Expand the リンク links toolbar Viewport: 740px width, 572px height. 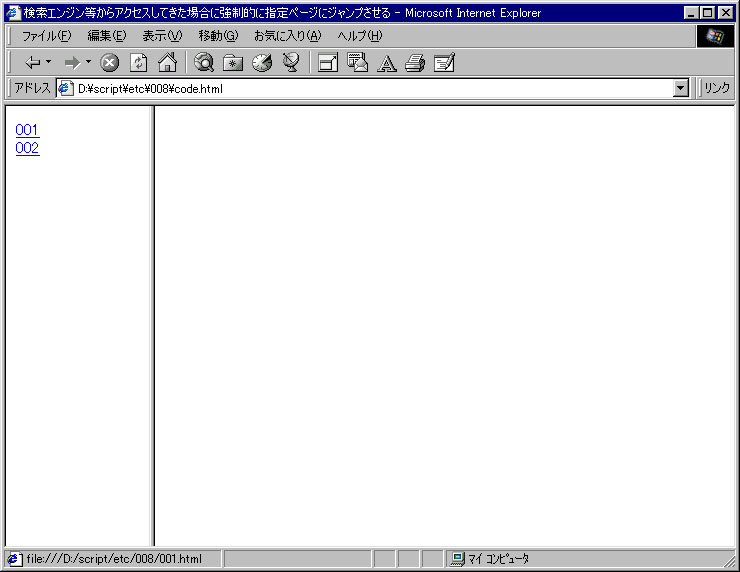click(x=716, y=88)
